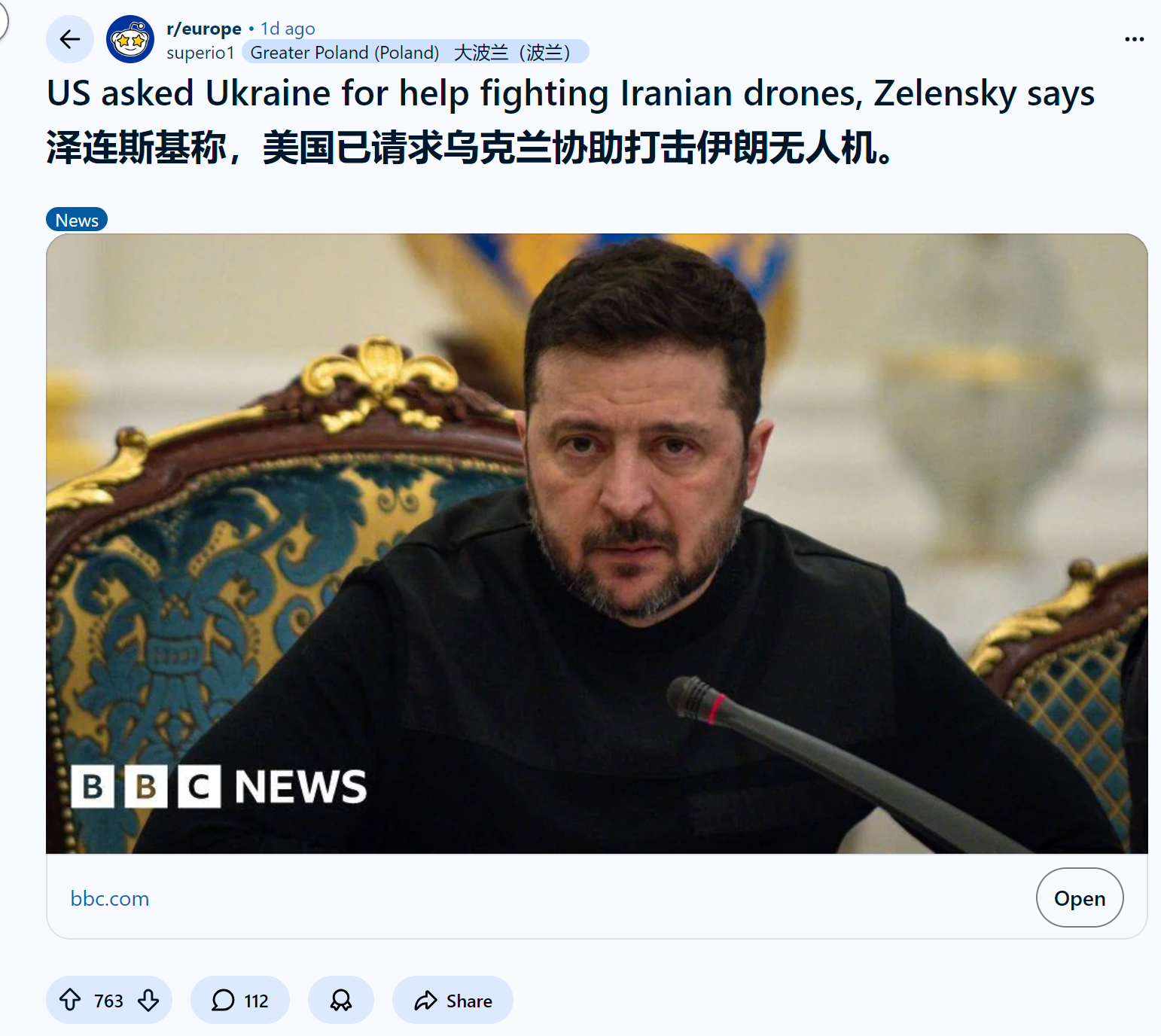
Task: Click the BBC NEWS logo on image
Action: (x=218, y=787)
